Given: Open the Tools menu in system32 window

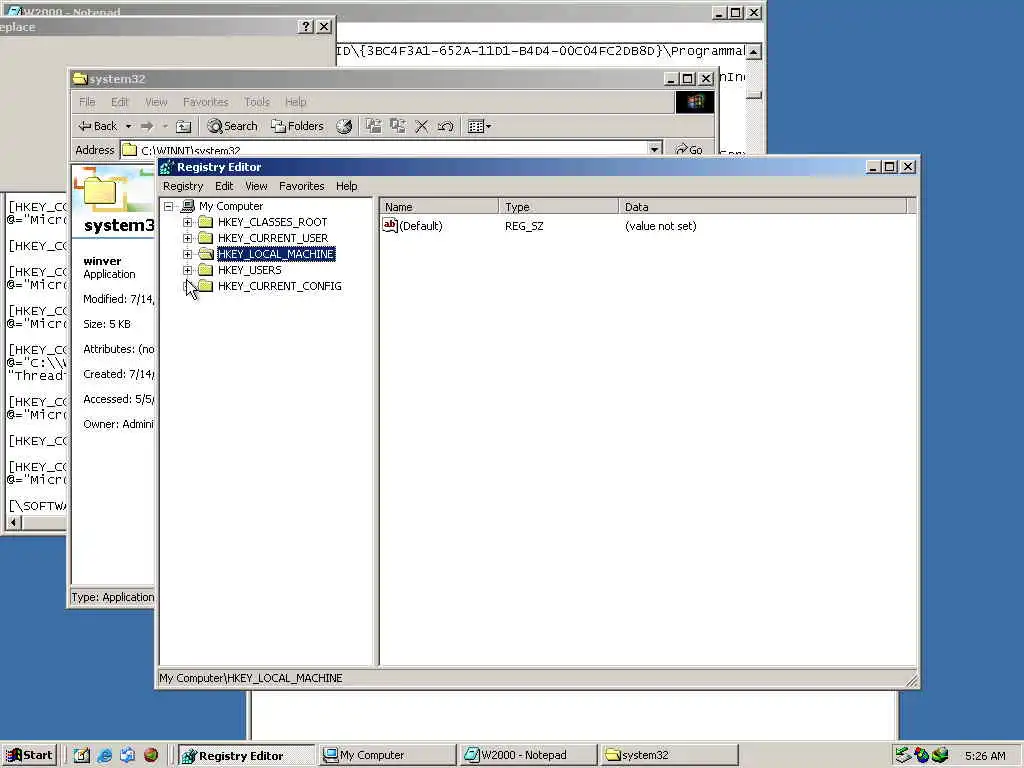Looking at the screenshot, I should coord(257,102).
